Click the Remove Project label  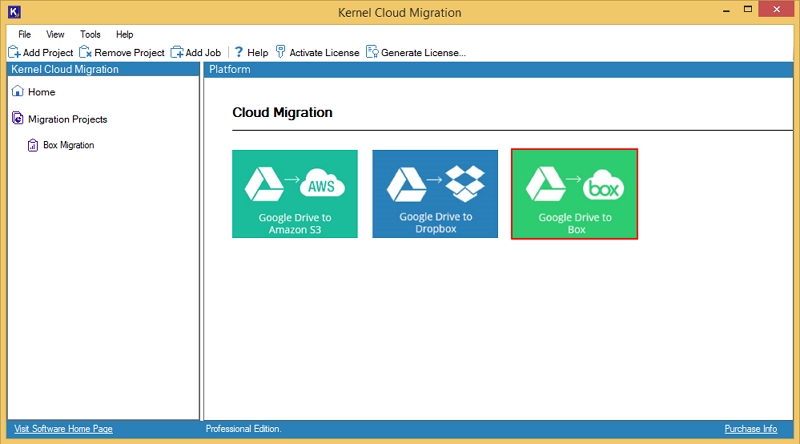tap(129, 53)
